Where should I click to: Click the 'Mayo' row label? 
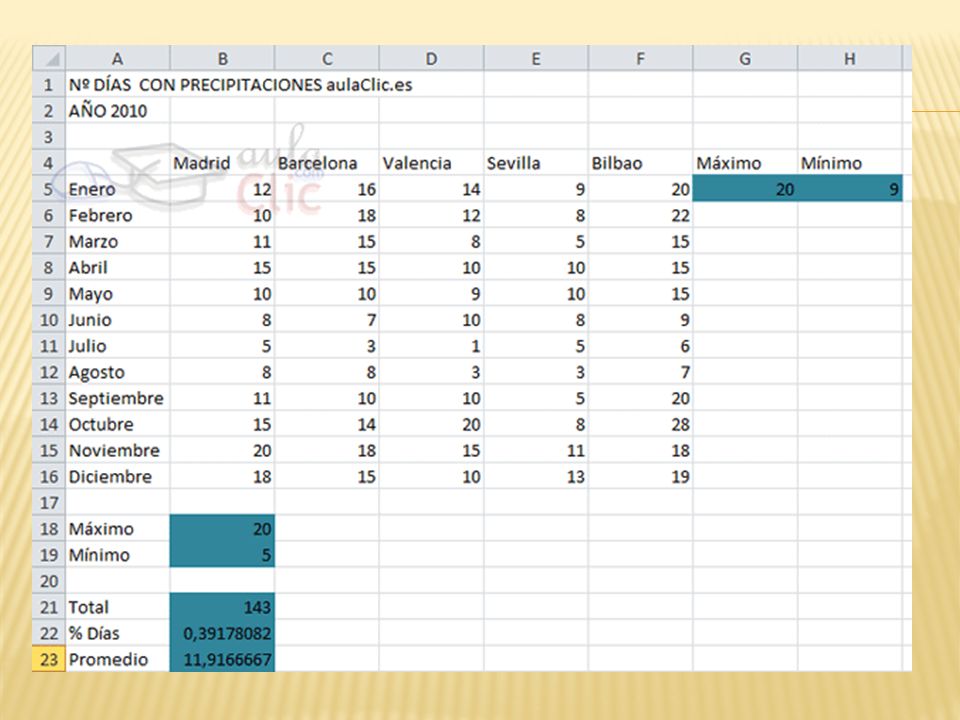pos(118,294)
